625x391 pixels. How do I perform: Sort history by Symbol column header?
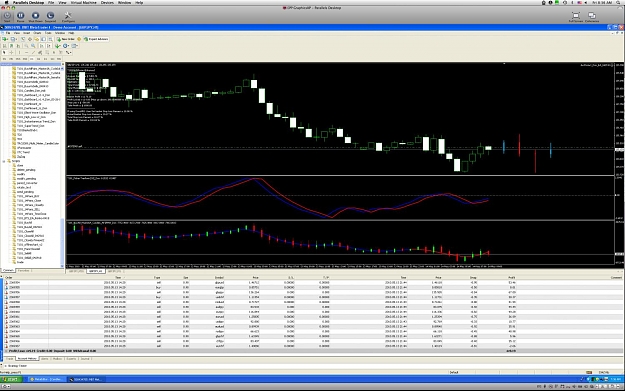tap(219, 277)
